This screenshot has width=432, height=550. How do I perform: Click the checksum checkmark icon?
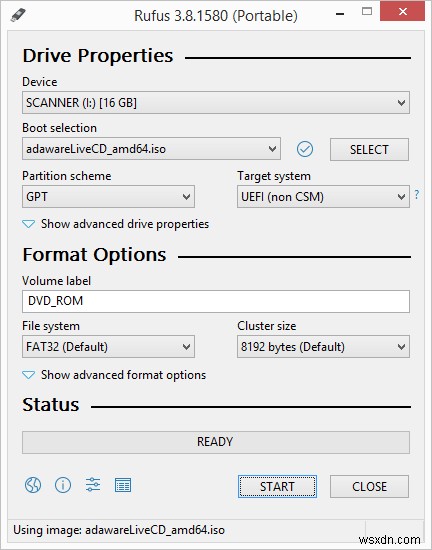coord(305,149)
